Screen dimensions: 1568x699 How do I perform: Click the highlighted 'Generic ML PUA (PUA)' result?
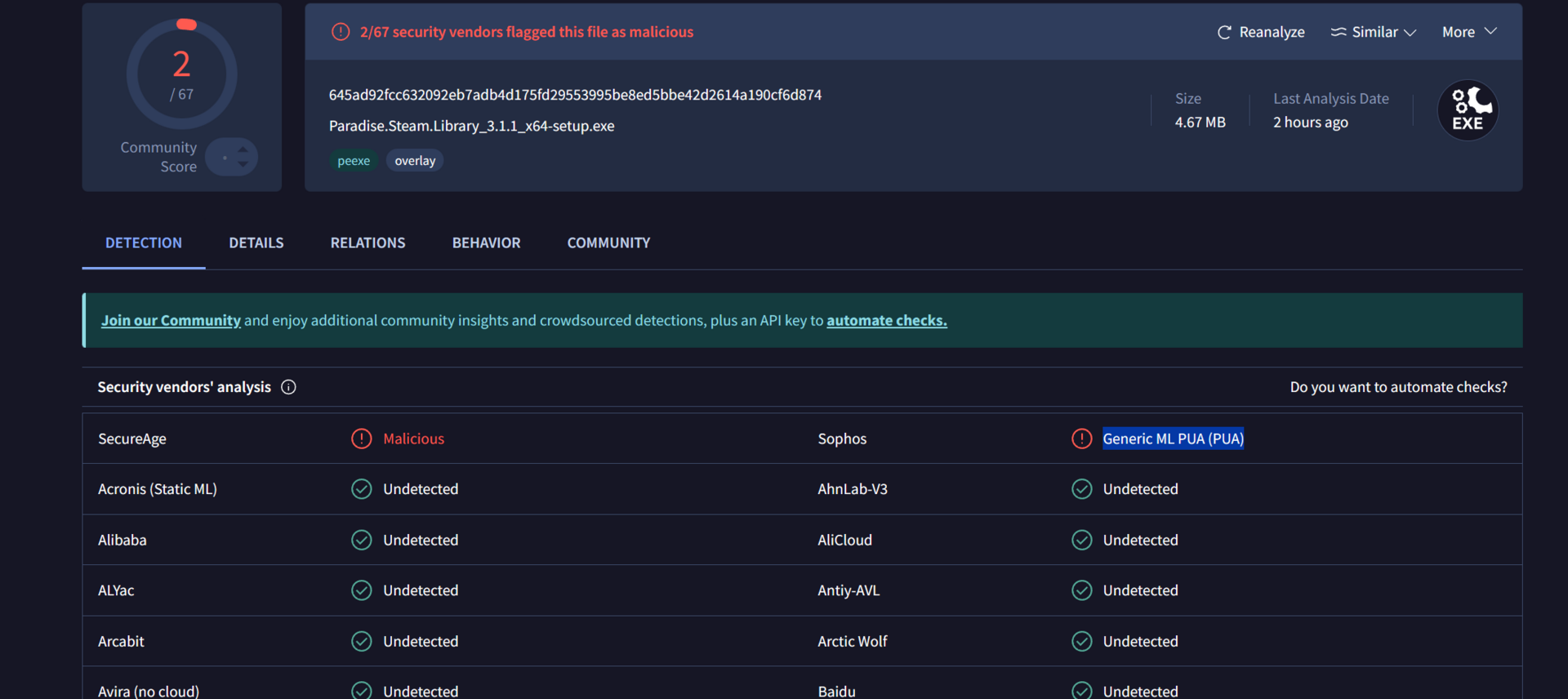[x=1173, y=439]
